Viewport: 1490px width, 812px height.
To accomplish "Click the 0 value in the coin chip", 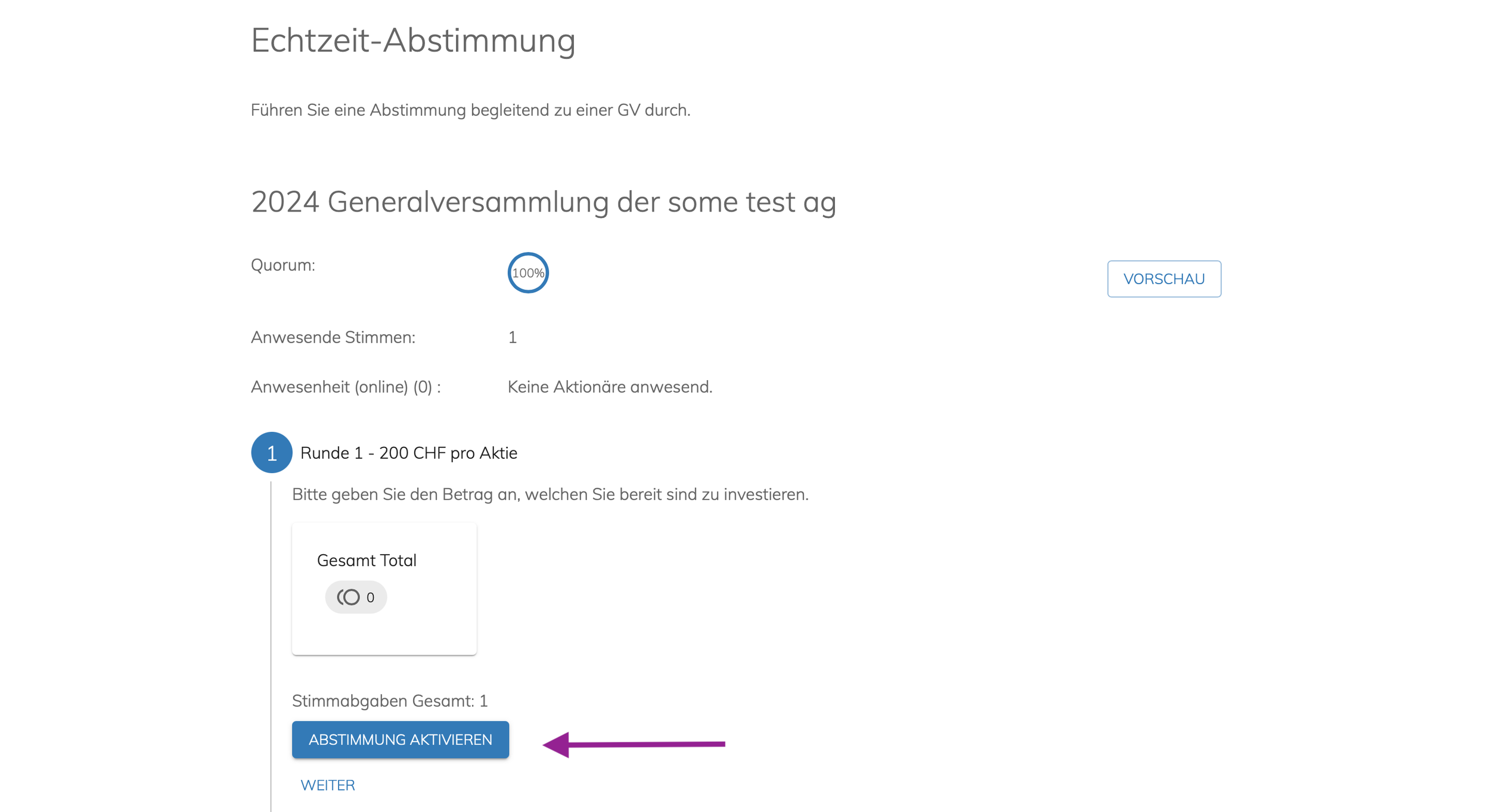I will [370, 597].
